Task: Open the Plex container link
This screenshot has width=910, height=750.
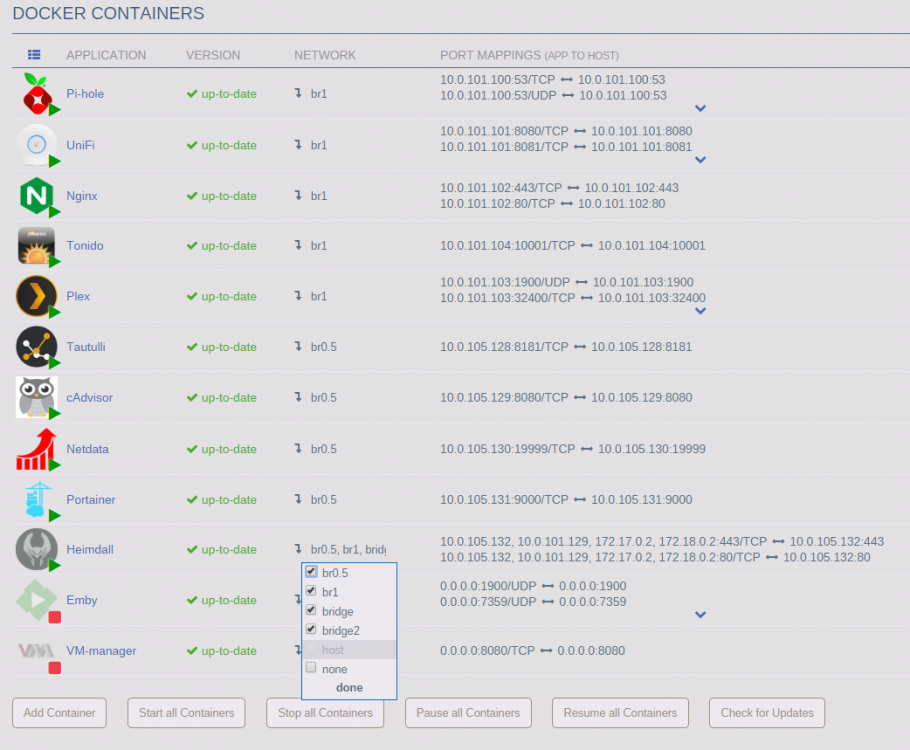Action: pos(78,296)
